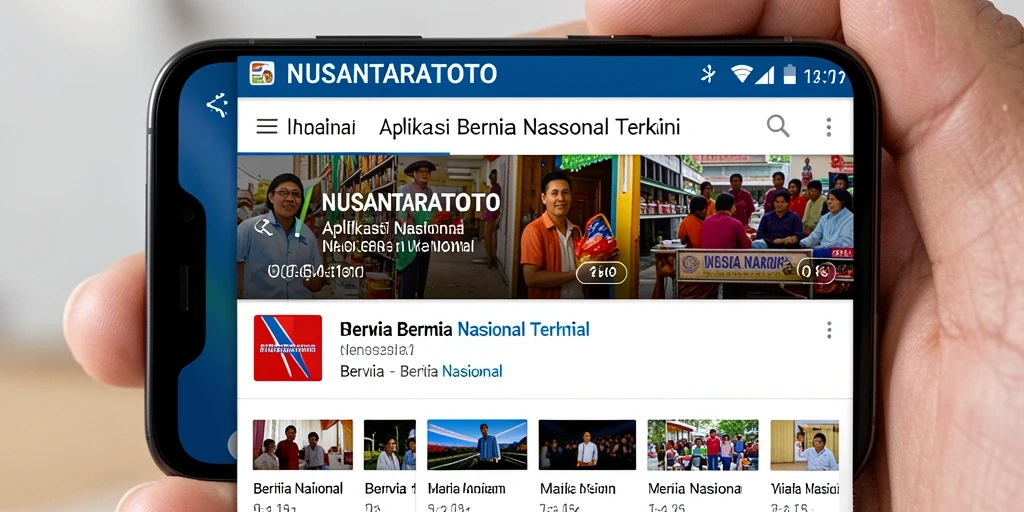Open the second news thumbnail labeled Bervia
The height and width of the screenshot is (512, 1024).
(389, 445)
